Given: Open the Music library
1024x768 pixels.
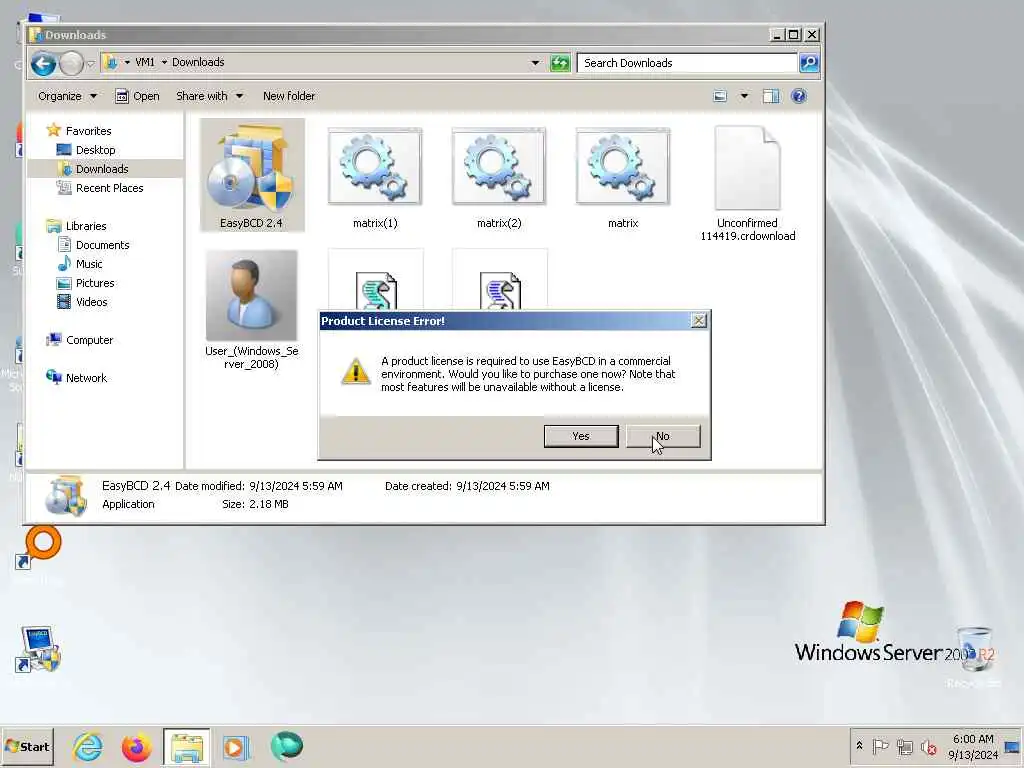Looking at the screenshot, I should pos(89,264).
